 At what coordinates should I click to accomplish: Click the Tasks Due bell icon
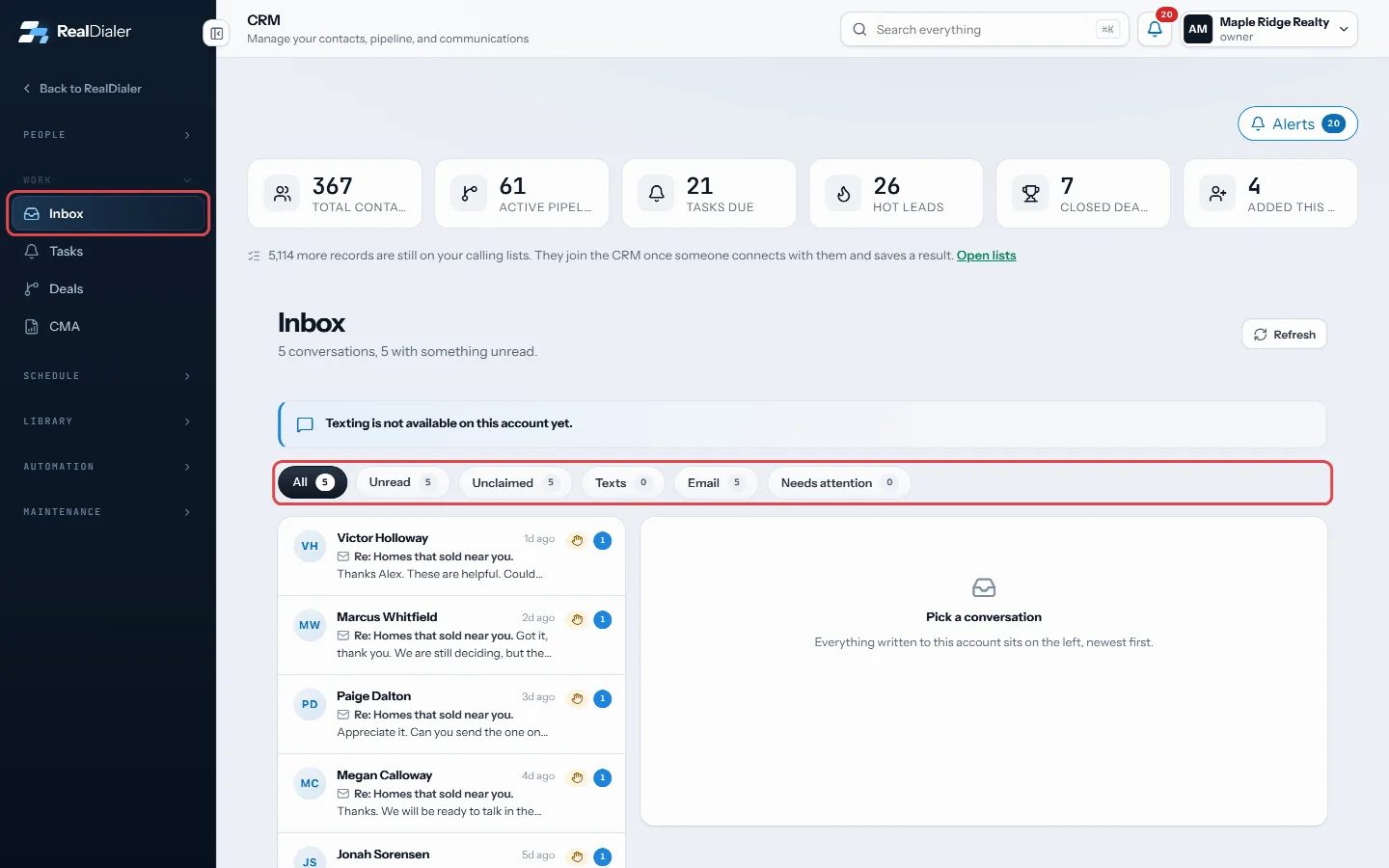656,194
